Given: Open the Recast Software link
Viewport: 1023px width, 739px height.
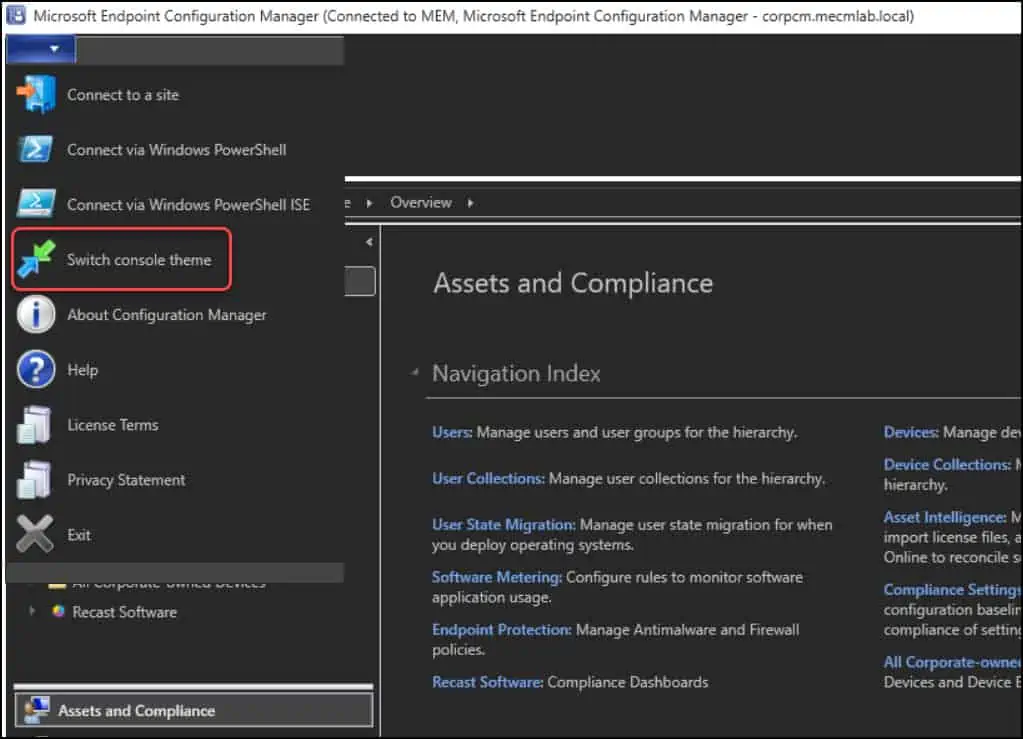Looking at the screenshot, I should pyautogui.click(x=487, y=682).
